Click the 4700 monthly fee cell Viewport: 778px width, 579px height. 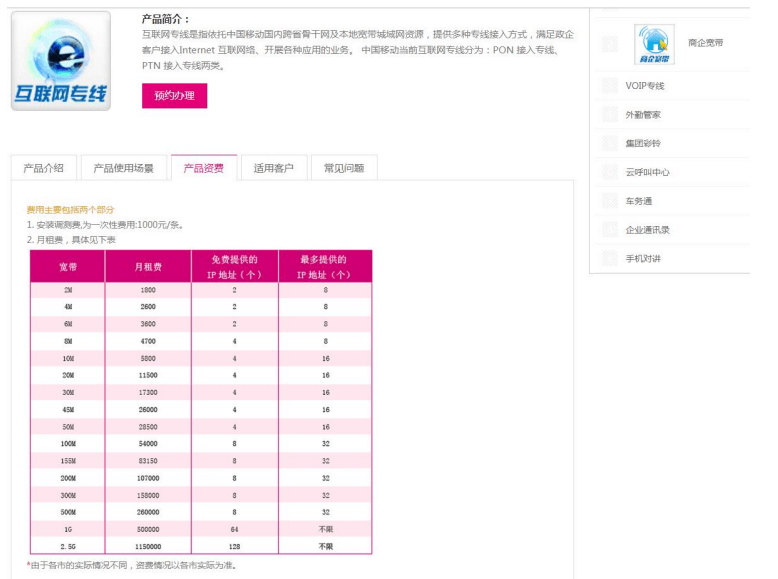tap(148, 341)
